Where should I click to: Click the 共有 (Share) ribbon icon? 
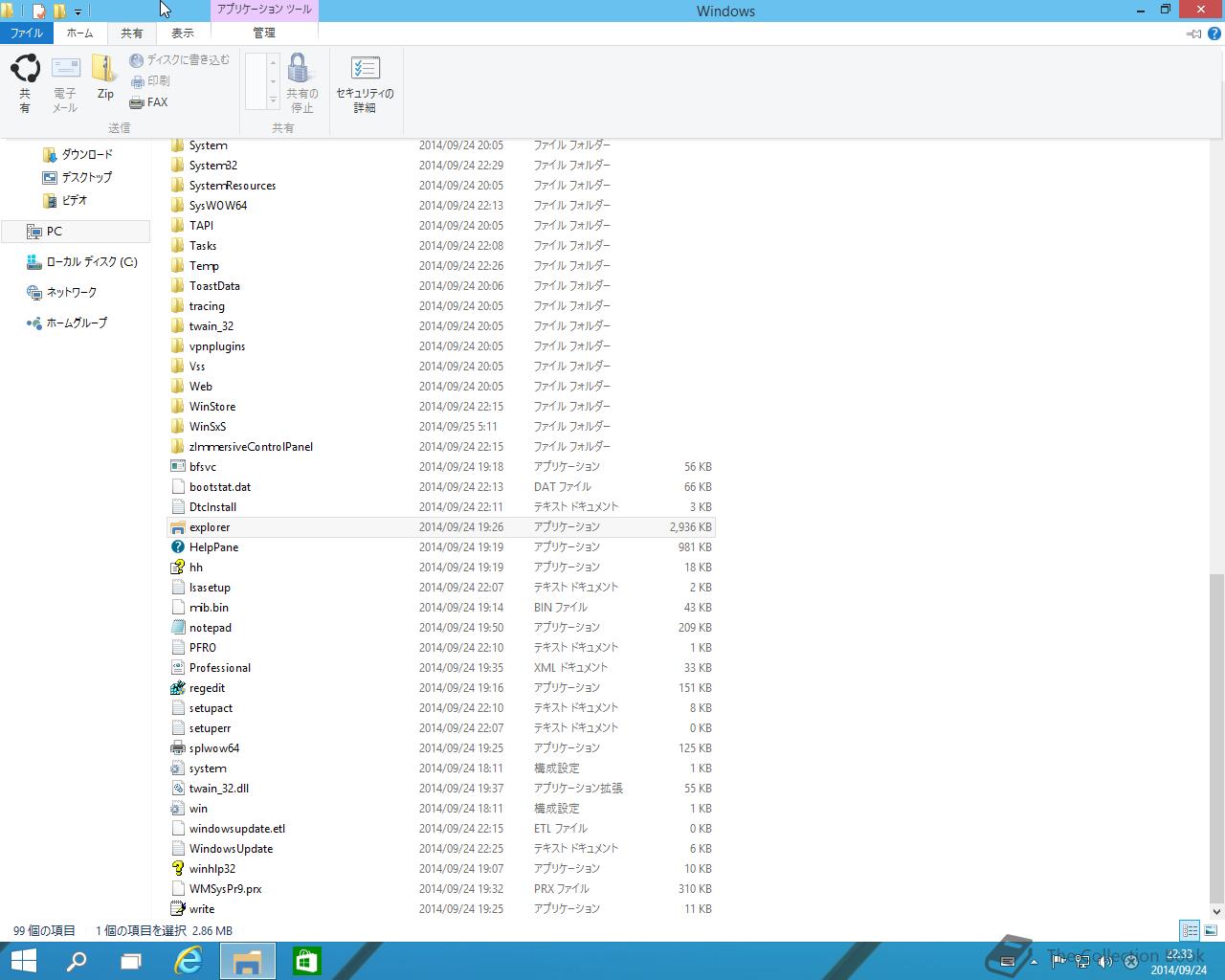25,82
